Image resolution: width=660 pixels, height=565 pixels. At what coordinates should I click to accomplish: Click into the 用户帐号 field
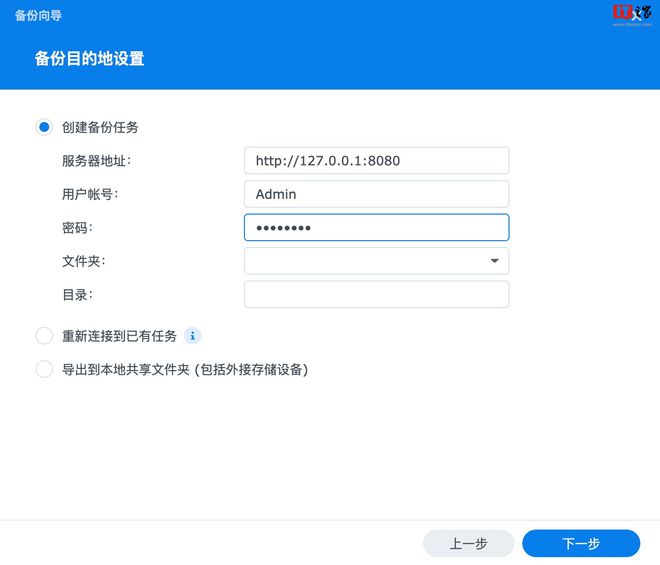pyautogui.click(x=376, y=194)
